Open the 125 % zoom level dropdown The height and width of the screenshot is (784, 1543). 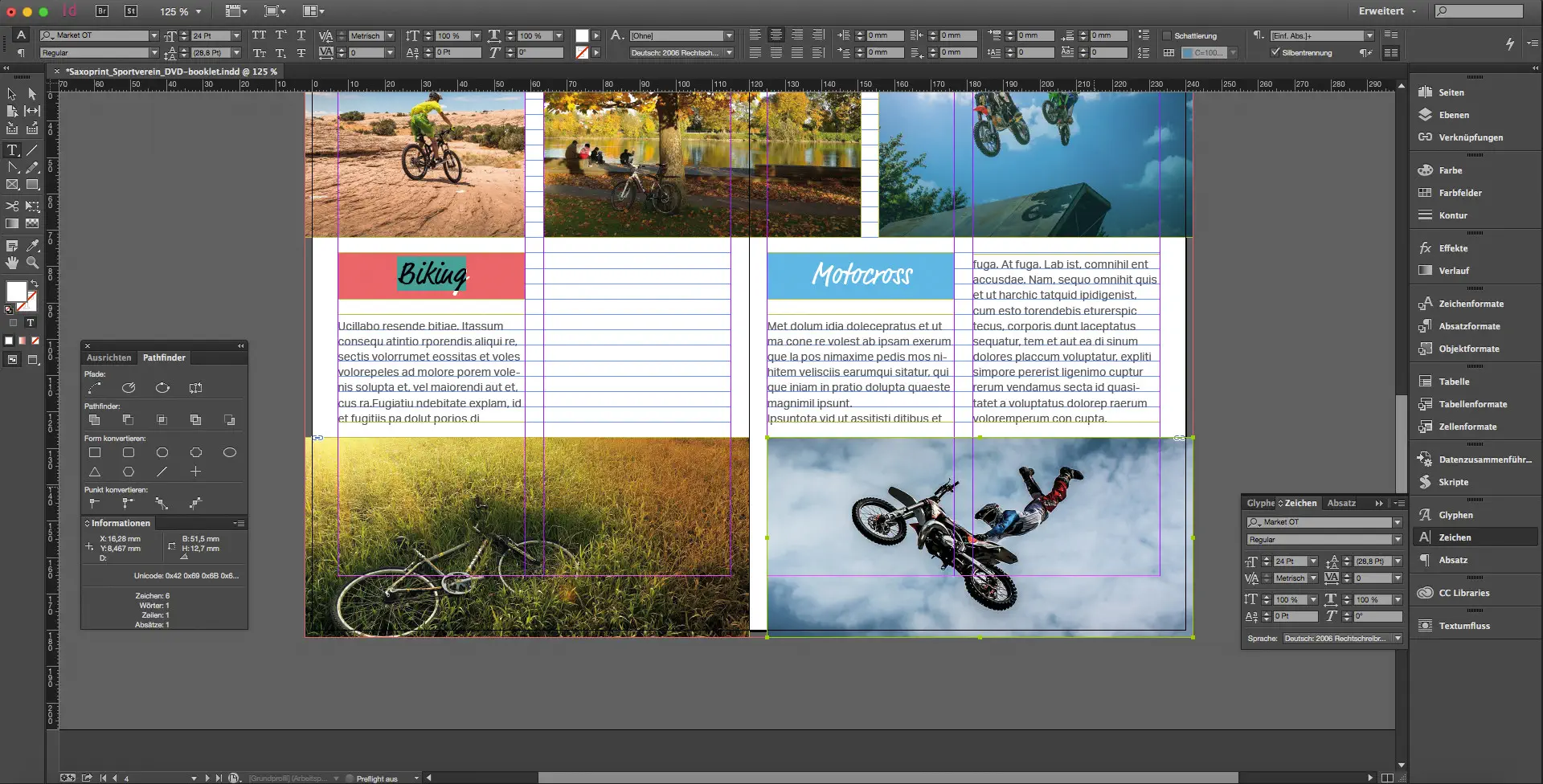(199, 12)
